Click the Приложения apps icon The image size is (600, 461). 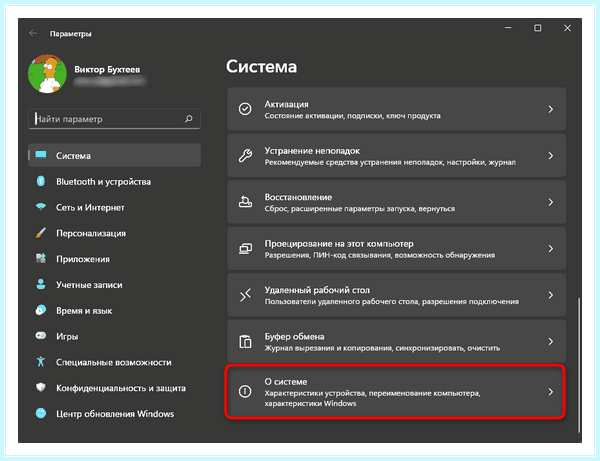pyautogui.click(x=41, y=259)
